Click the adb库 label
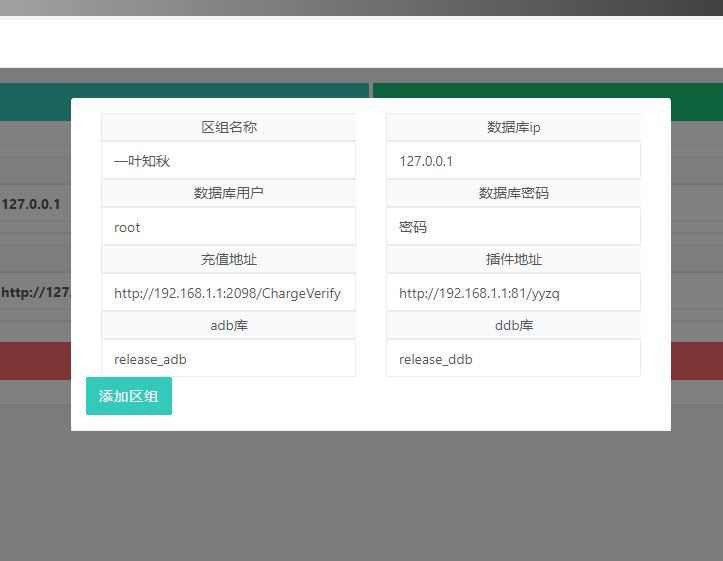The height and width of the screenshot is (561, 723). (229, 325)
